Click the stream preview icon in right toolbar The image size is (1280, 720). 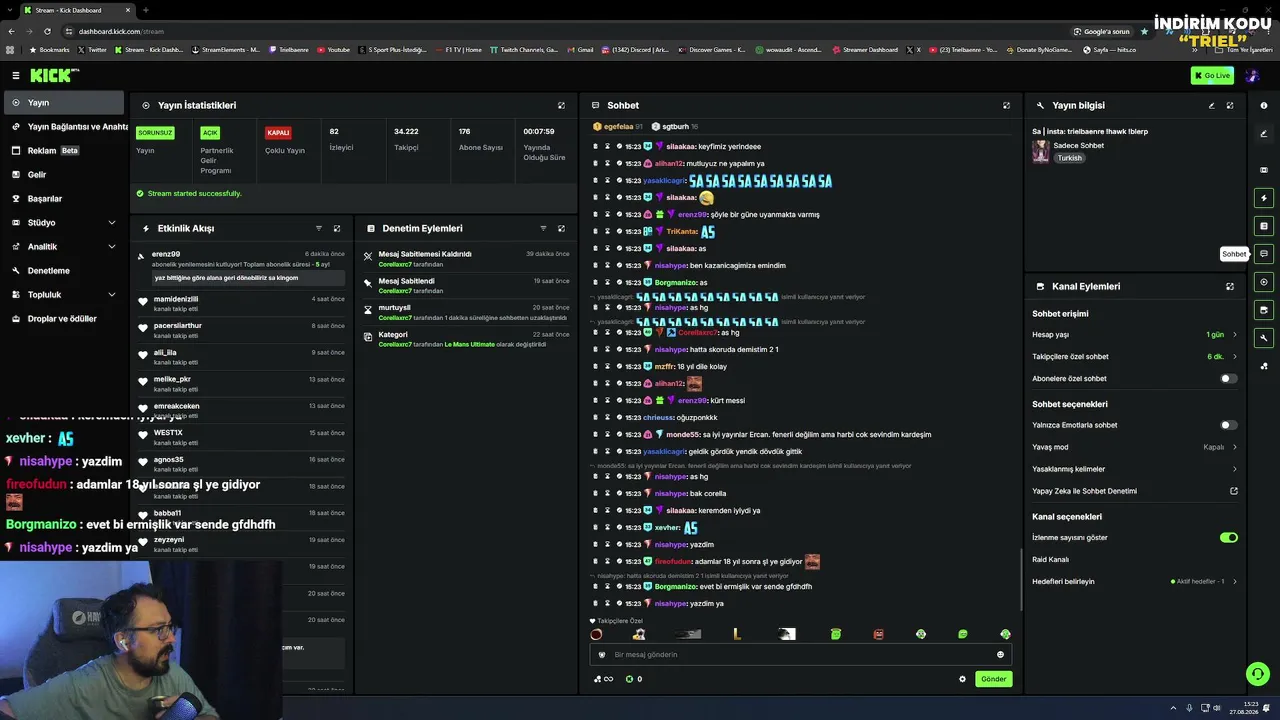pyautogui.click(x=1264, y=170)
